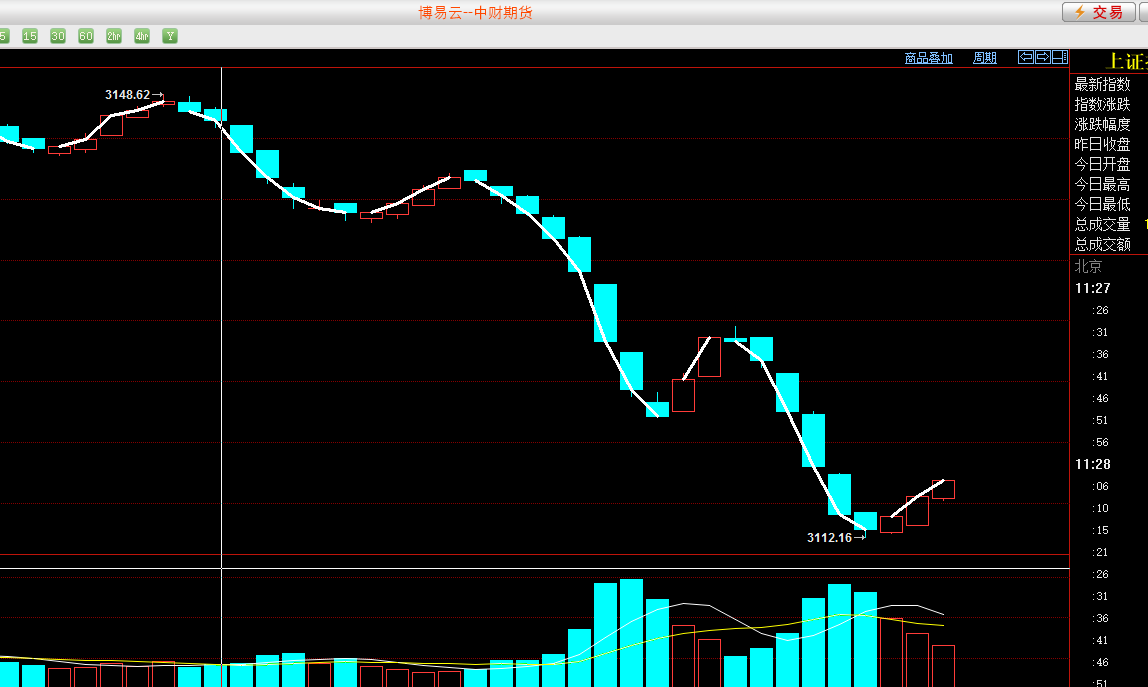
Task: Click the tallest cyan volume bar
Action: (x=631, y=632)
